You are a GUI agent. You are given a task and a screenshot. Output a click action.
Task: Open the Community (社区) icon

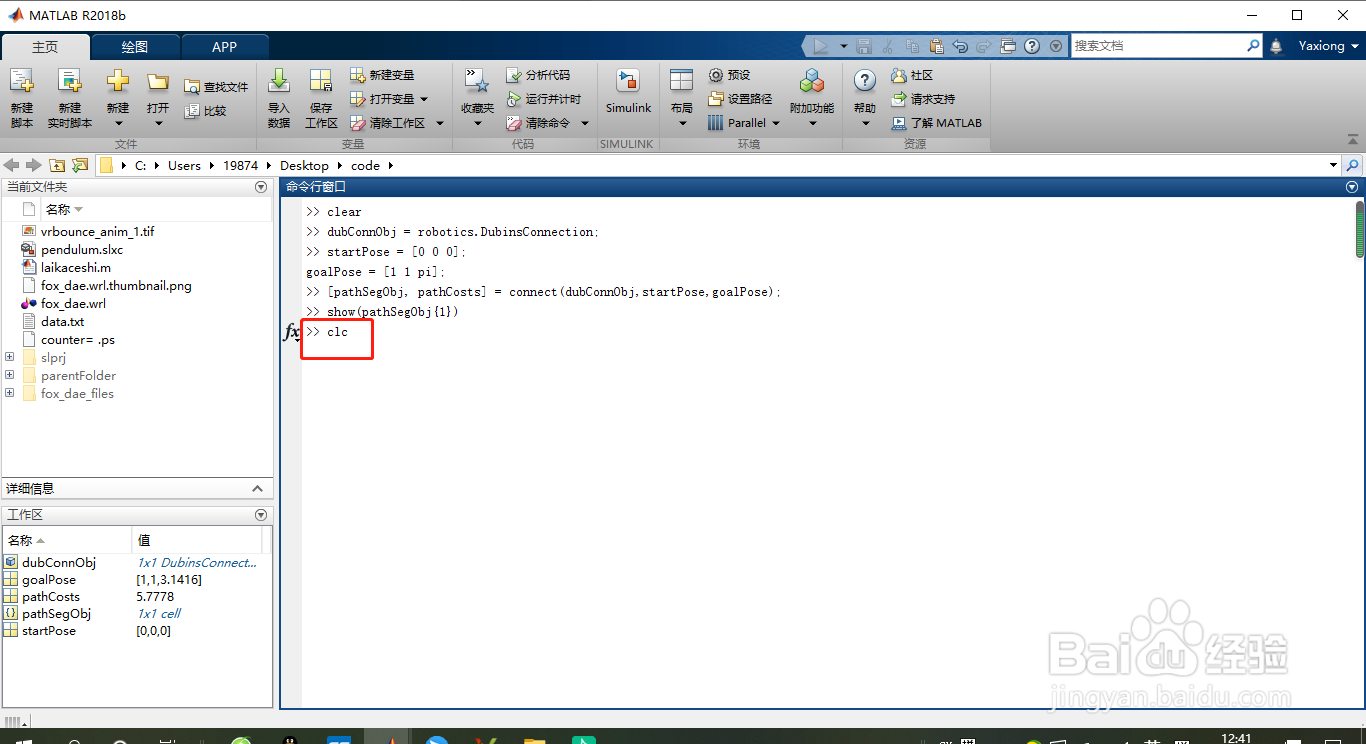coord(898,75)
